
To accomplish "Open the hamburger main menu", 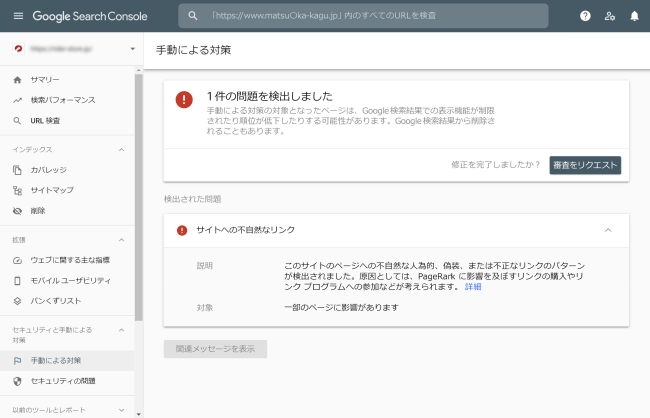I will (x=18, y=16).
